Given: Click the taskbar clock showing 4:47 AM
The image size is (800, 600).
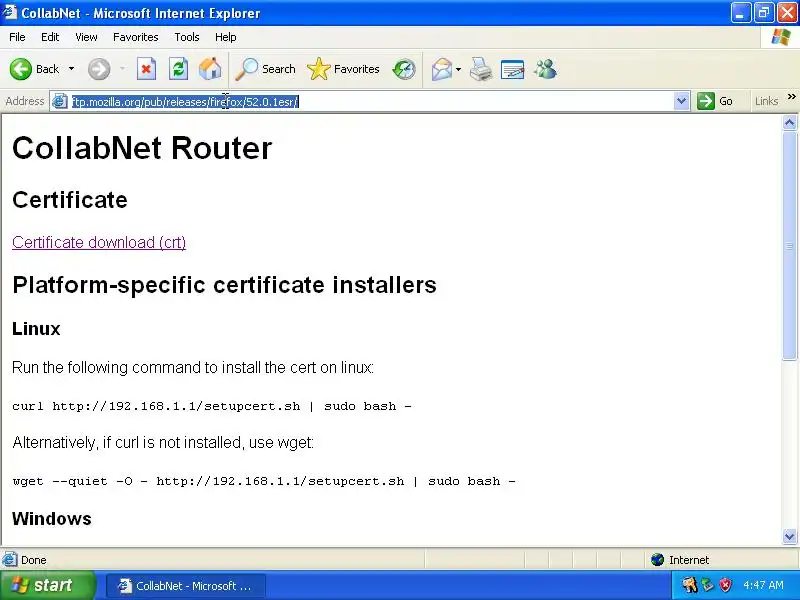Looking at the screenshot, I should (764, 585).
